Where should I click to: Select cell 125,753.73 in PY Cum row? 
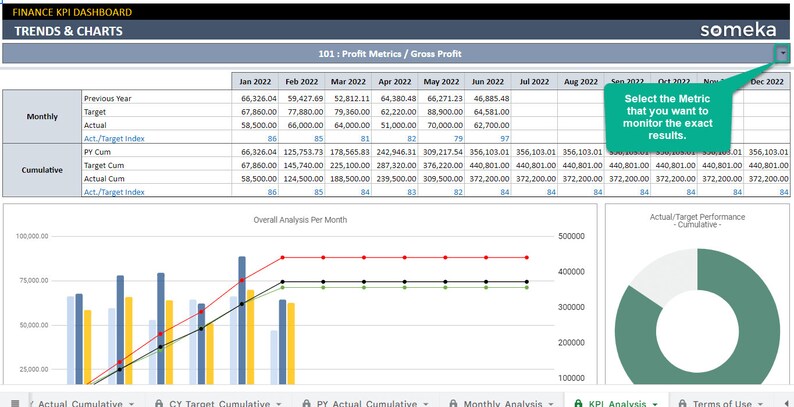point(301,152)
